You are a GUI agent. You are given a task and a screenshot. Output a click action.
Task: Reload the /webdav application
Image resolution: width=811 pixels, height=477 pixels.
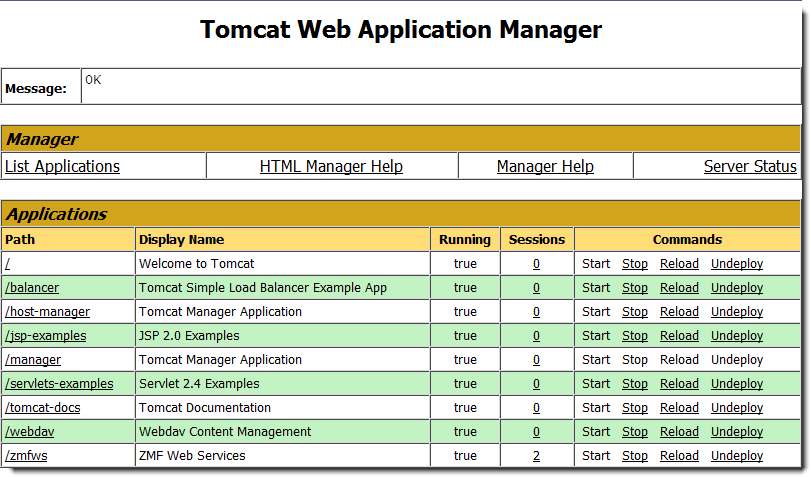[679, 431]
